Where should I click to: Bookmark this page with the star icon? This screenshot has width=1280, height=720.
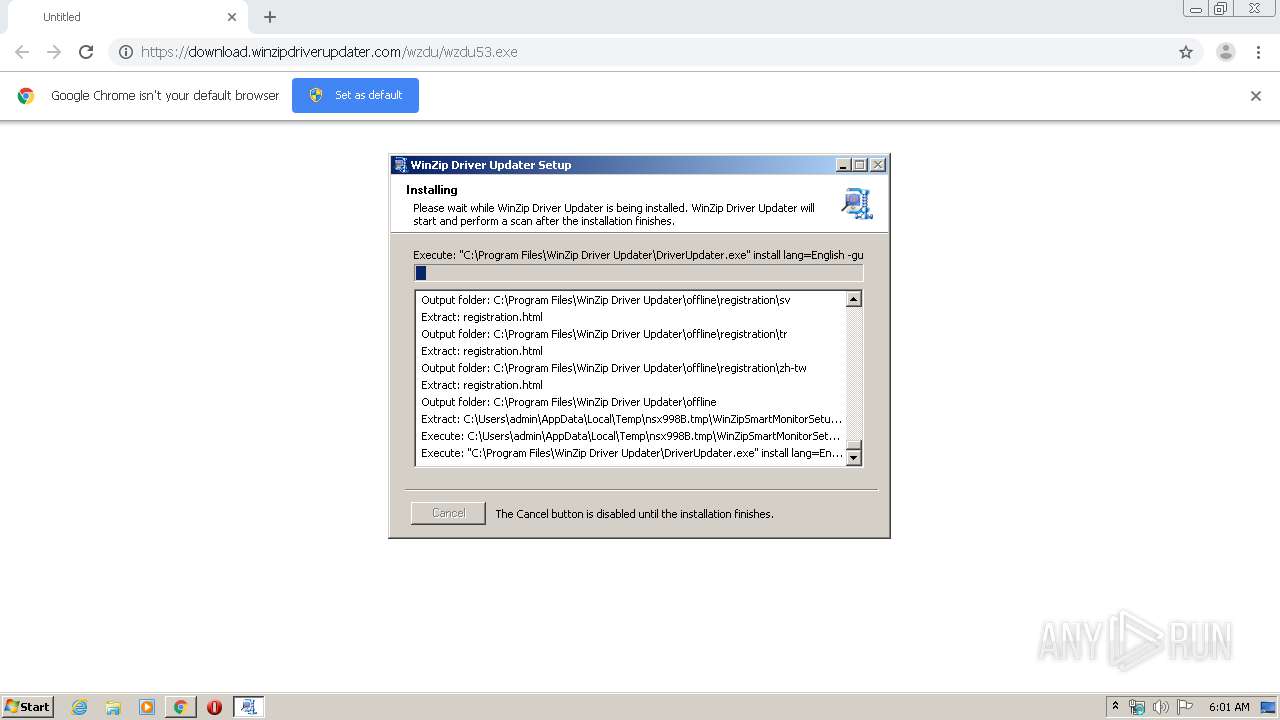[x=1186, y=52]
